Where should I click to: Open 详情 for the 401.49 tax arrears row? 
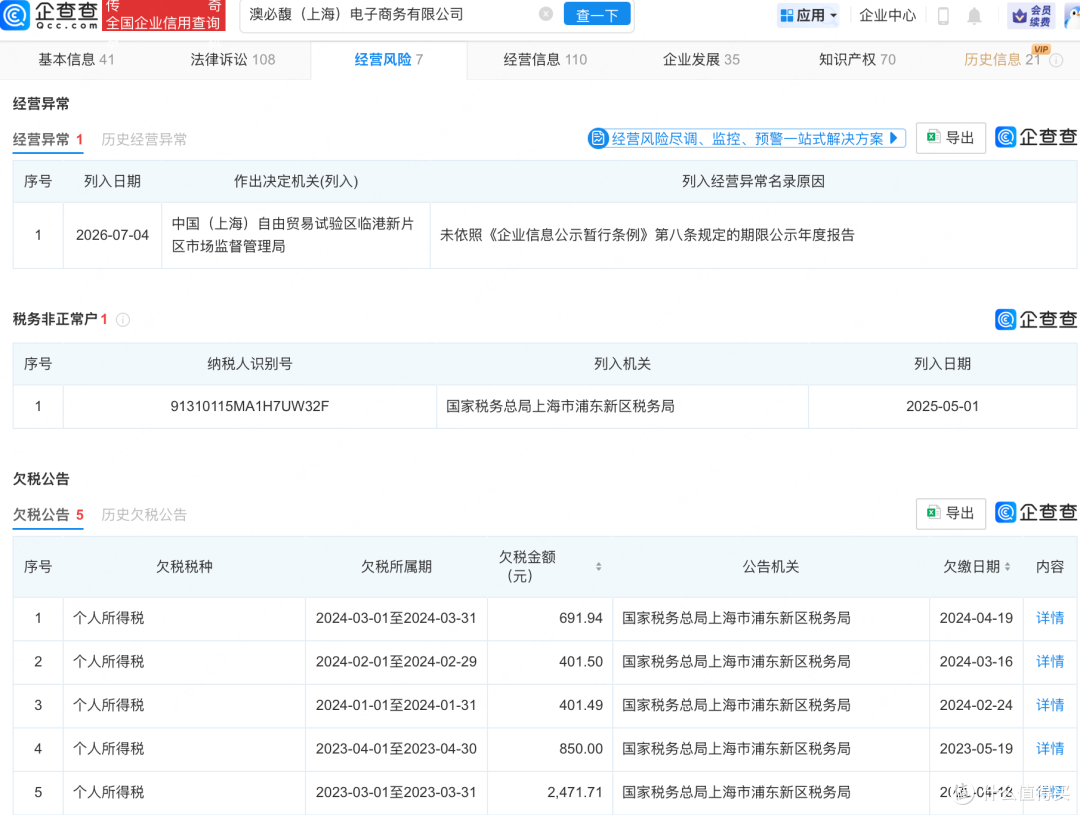click(x=1050, y=705)
